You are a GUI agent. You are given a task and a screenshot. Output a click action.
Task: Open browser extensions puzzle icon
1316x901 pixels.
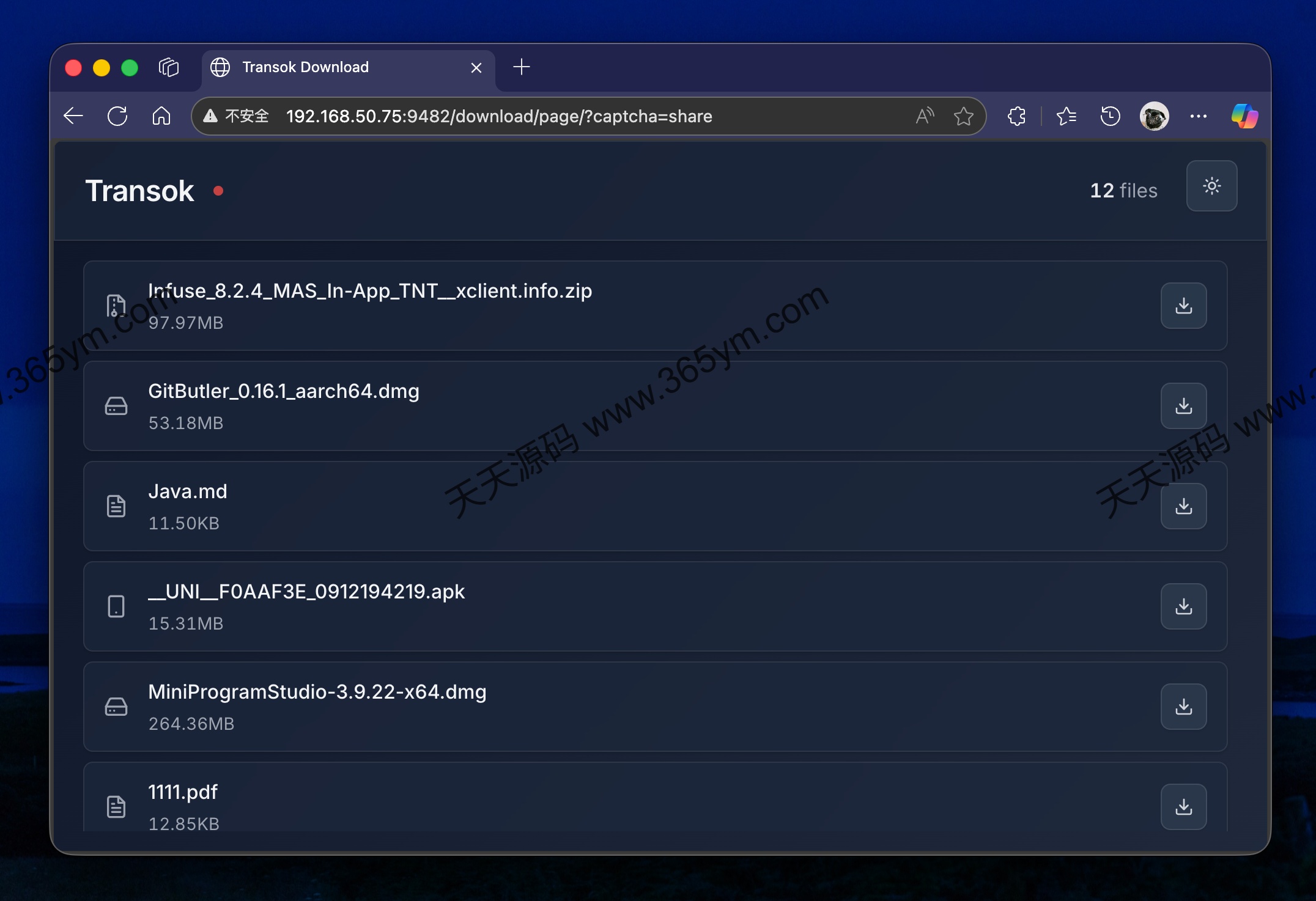click(1016, 116)
